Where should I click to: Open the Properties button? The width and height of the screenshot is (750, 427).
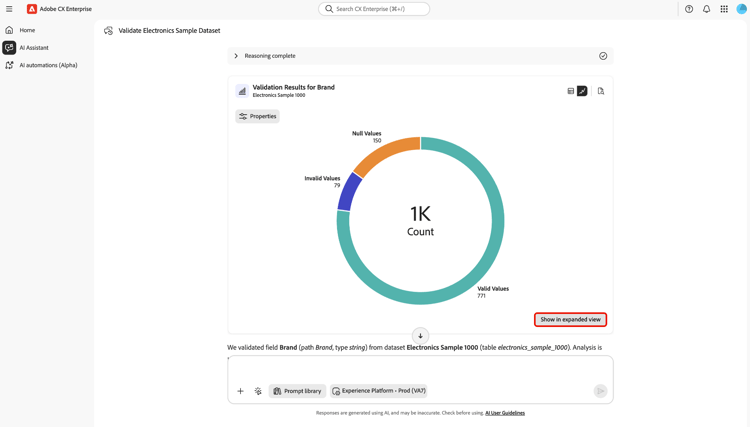tap(257, 116)
